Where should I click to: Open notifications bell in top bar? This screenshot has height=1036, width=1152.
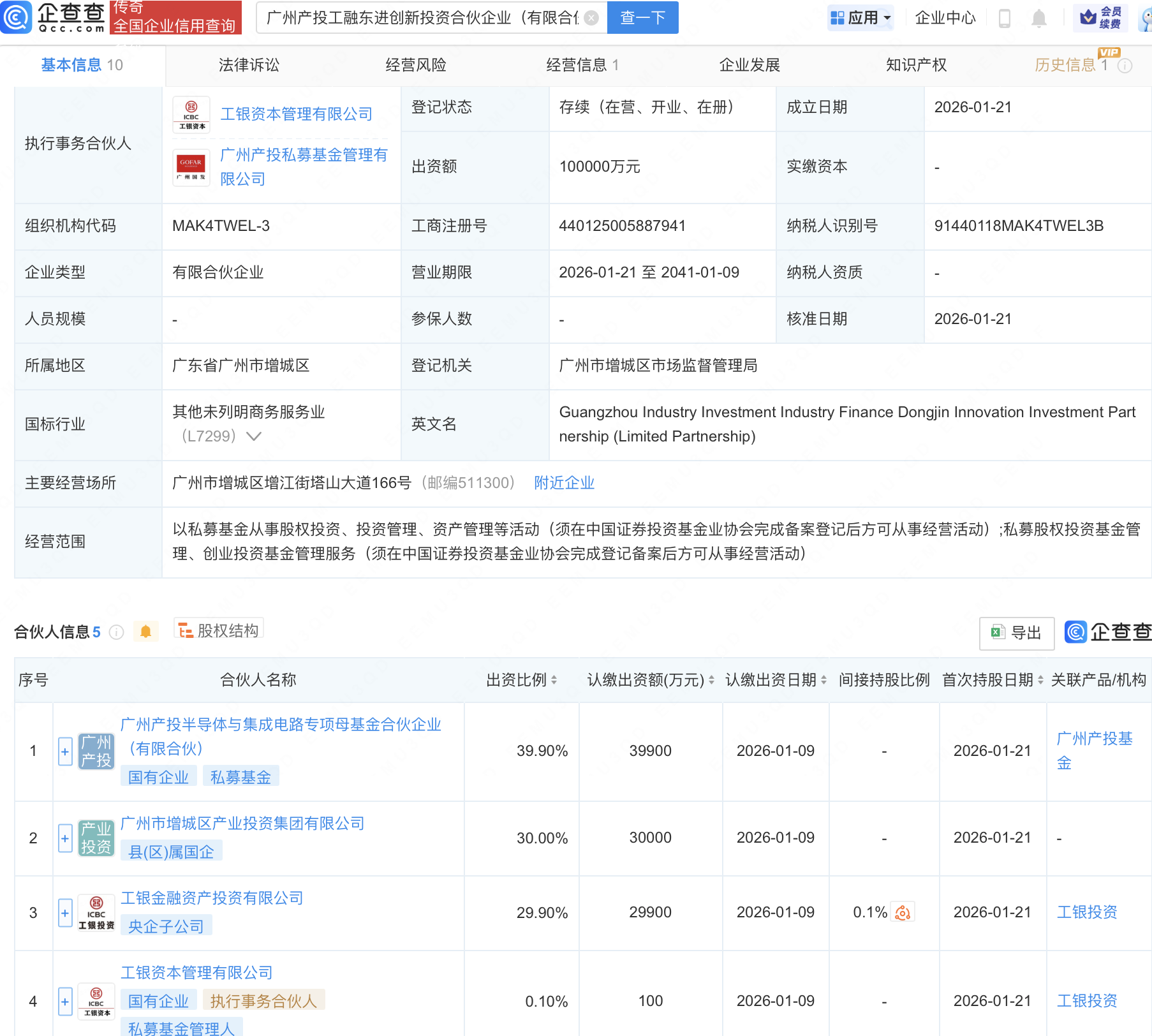point(1038,18)
